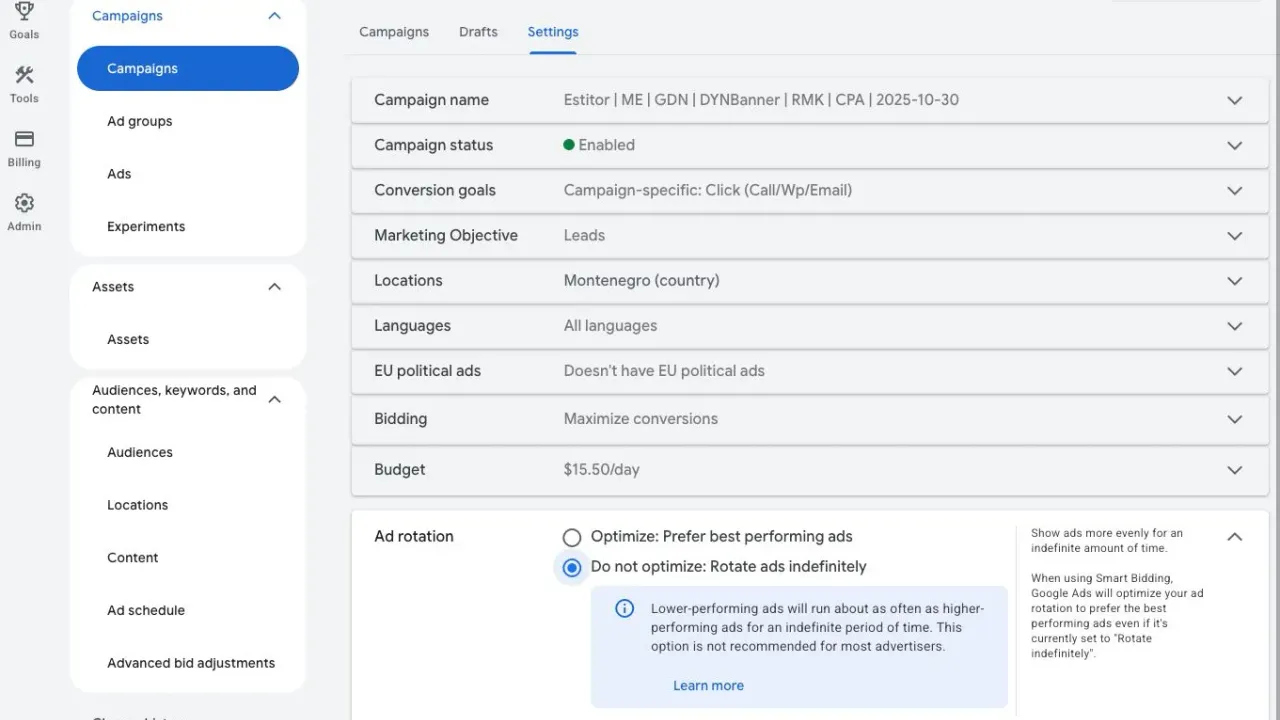Viewport: 1280px width, 720px height.
Task: Open the Tools wrench icon
Action: (24, 76)
